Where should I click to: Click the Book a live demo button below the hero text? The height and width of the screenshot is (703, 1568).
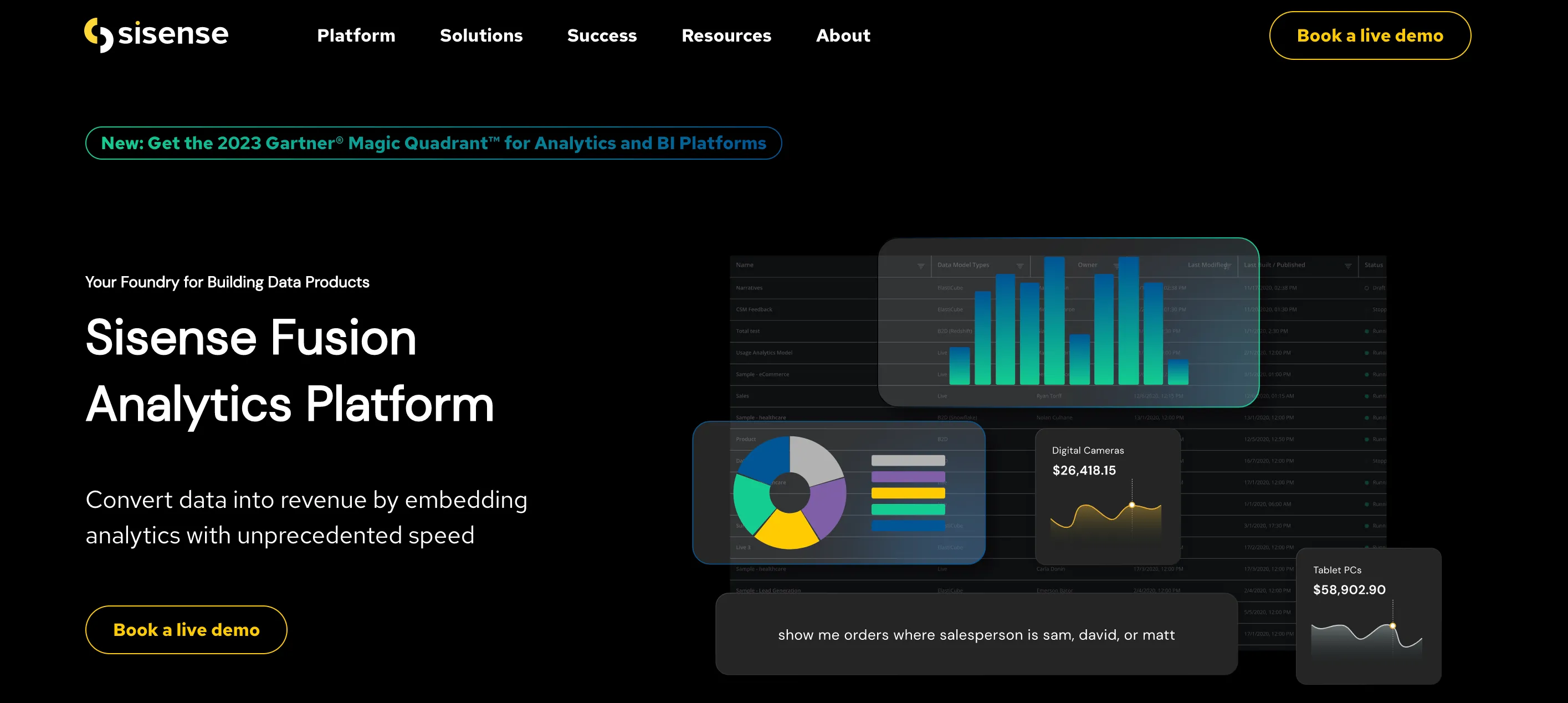click(x=186, y=629)
